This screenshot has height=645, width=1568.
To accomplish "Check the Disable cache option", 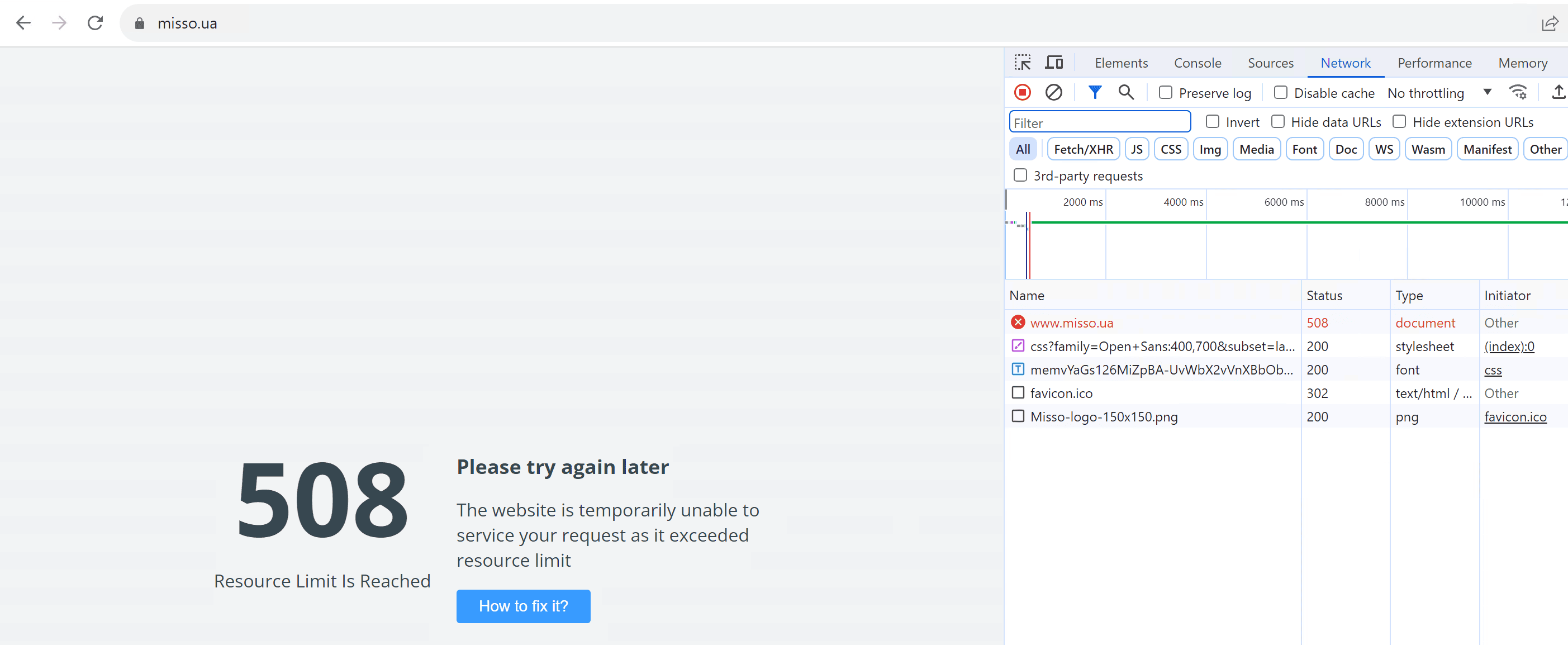I will pos(1281,93).
